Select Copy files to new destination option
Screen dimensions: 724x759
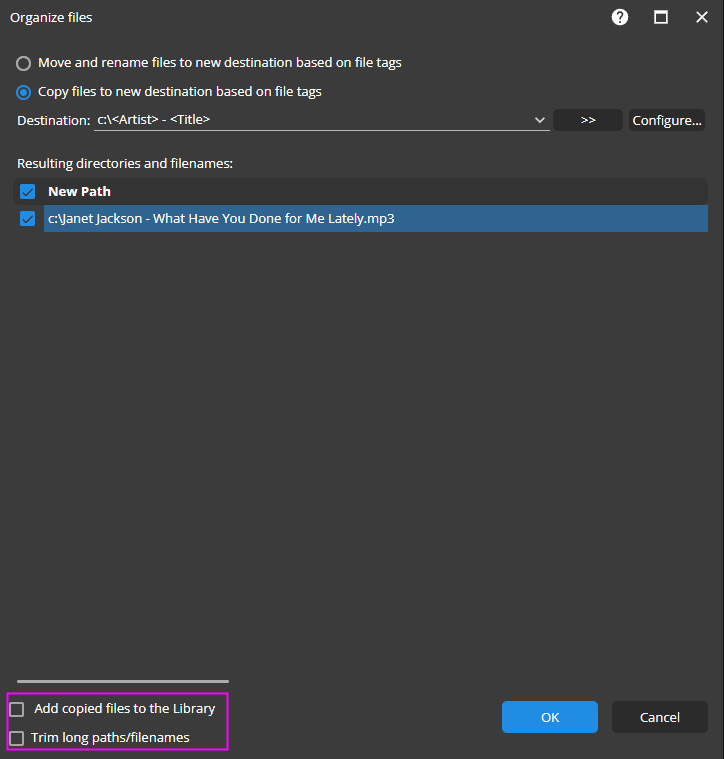tap(24, 92)
